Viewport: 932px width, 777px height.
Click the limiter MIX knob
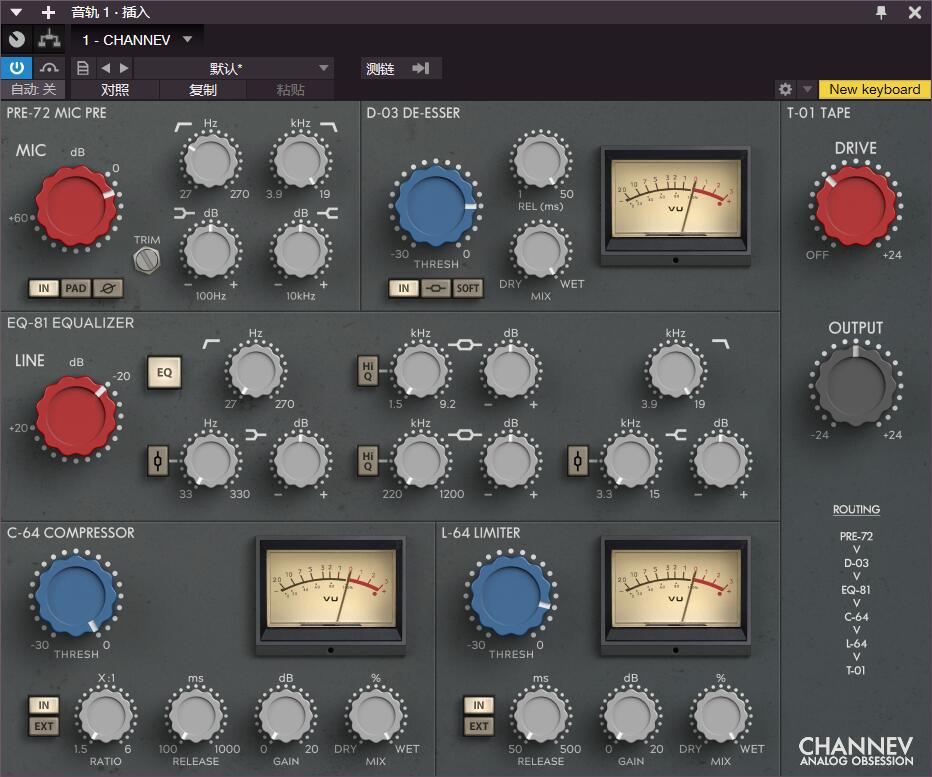tap(721, 715)
